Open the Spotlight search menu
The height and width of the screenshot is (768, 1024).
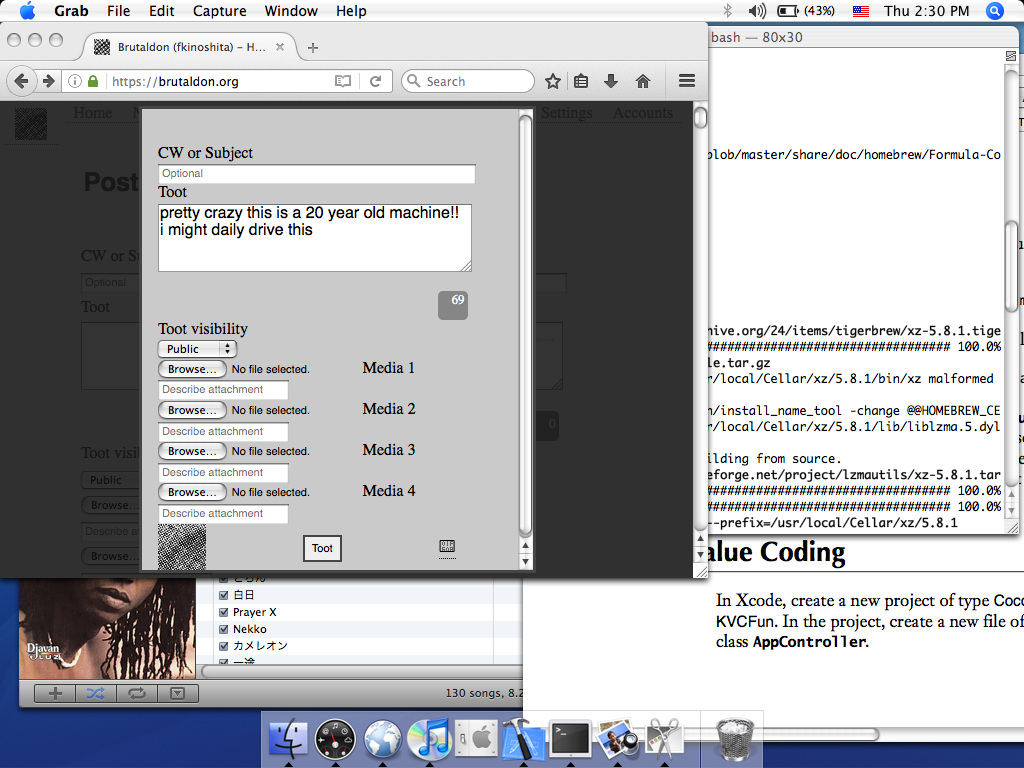pos(995,11)
